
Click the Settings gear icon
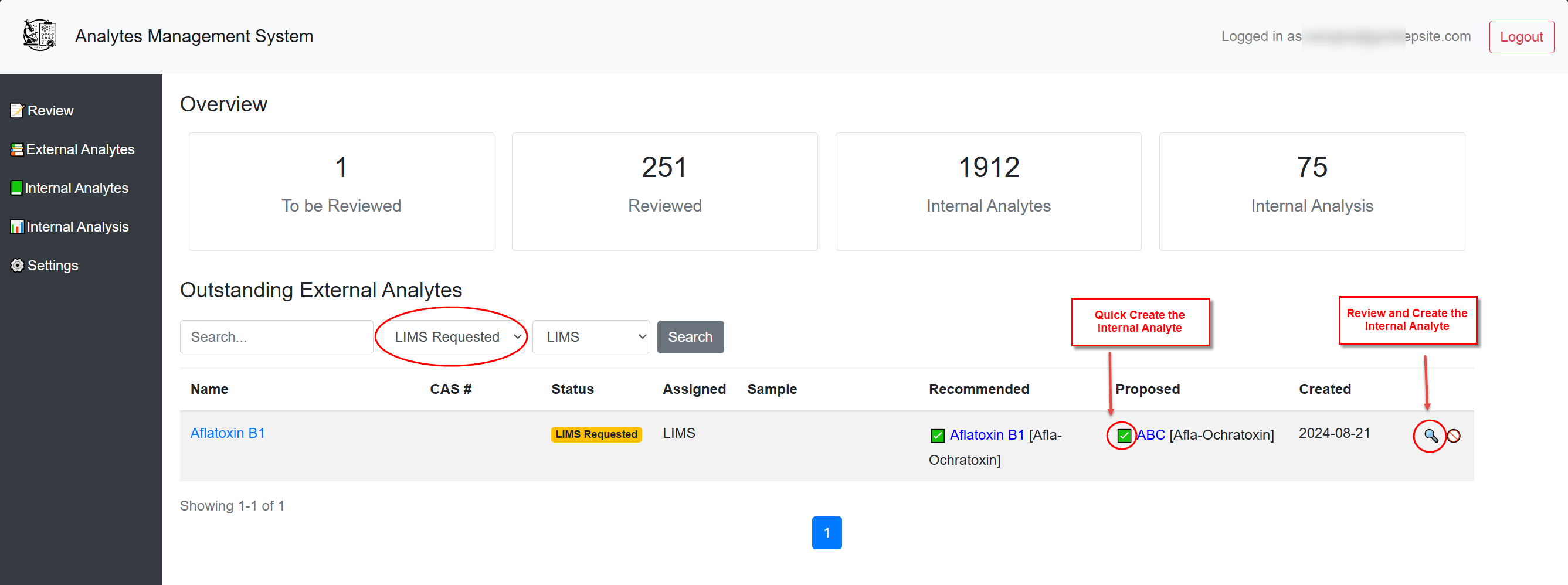click(17, 266)
